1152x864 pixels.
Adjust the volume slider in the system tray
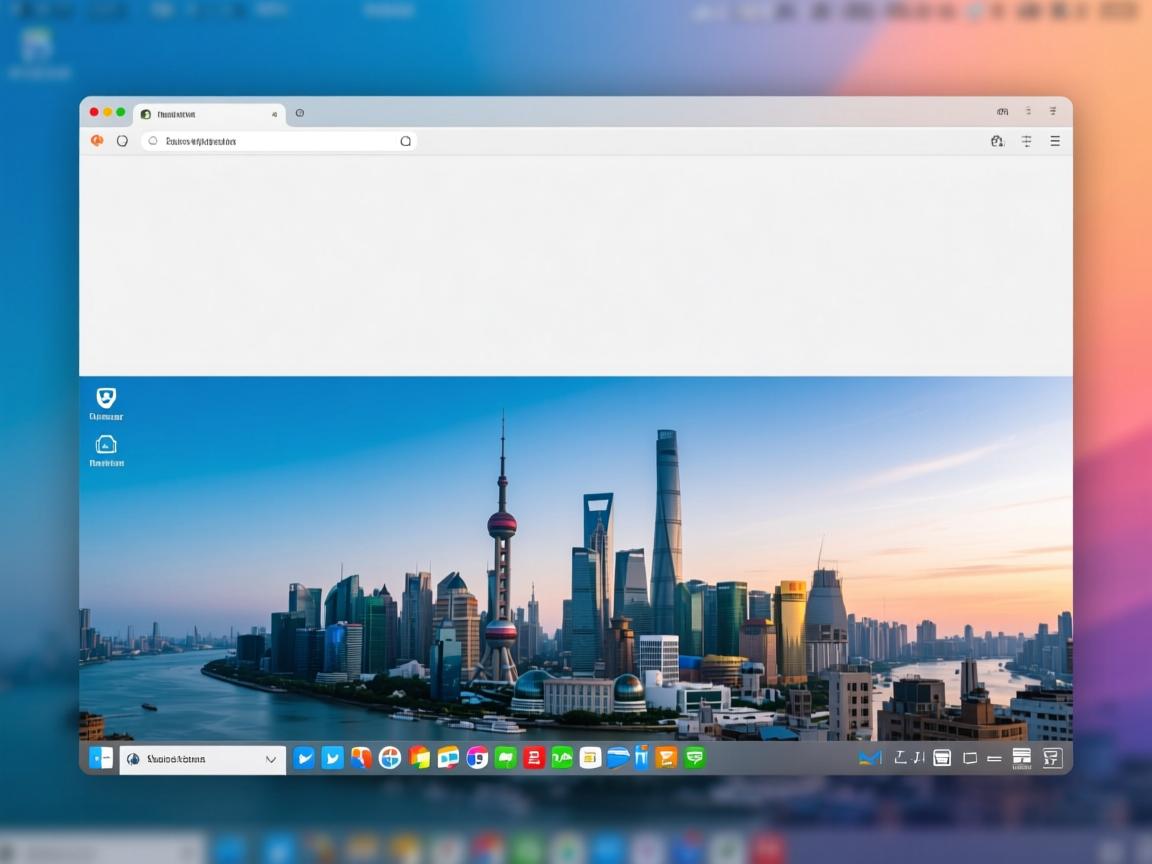994,758
